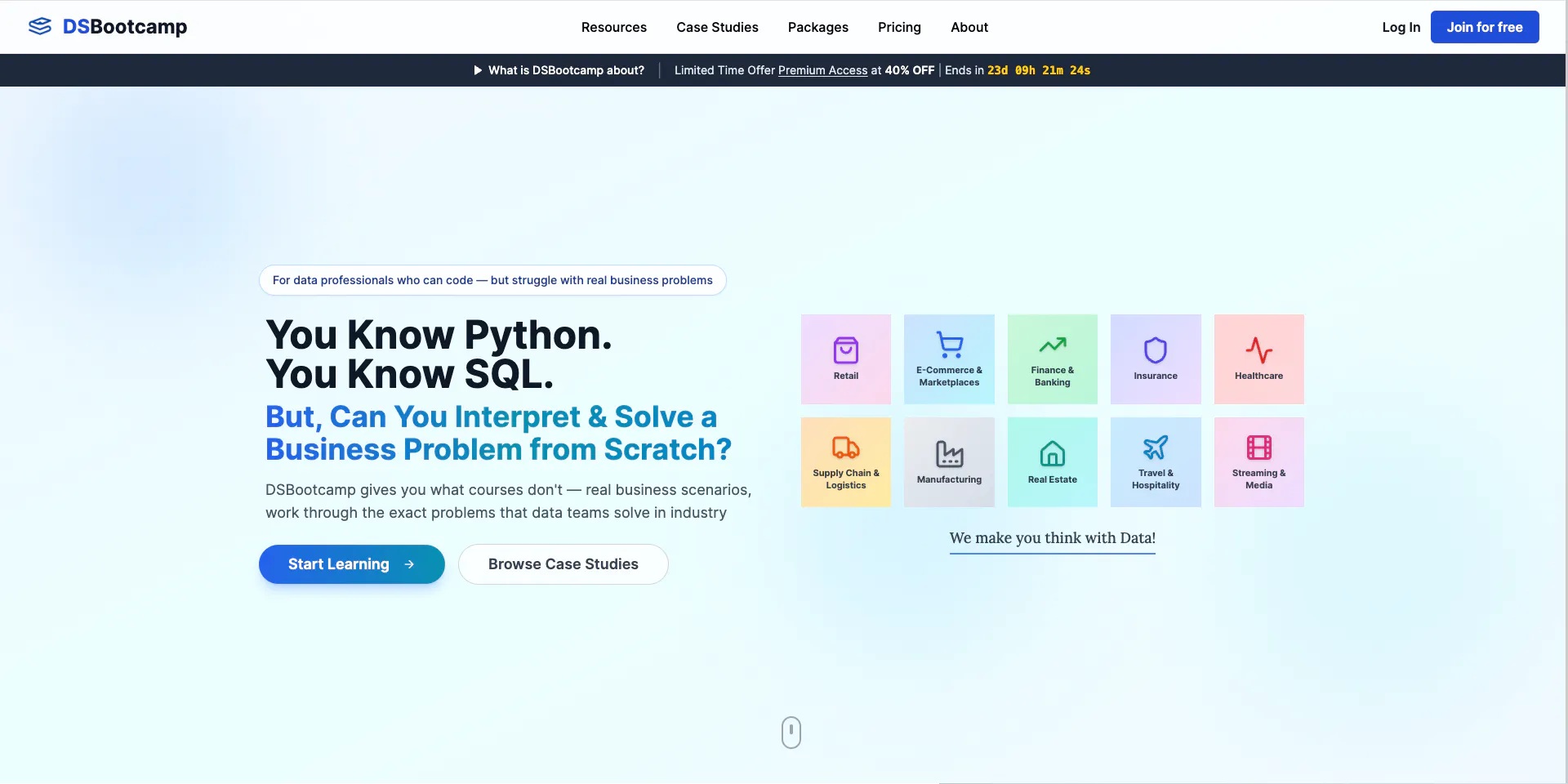Click the DSBootcamp stacked-layers logo icon
Image resolution: width=1568 pixels, height=784 pixels.
[x=40, y=27]
